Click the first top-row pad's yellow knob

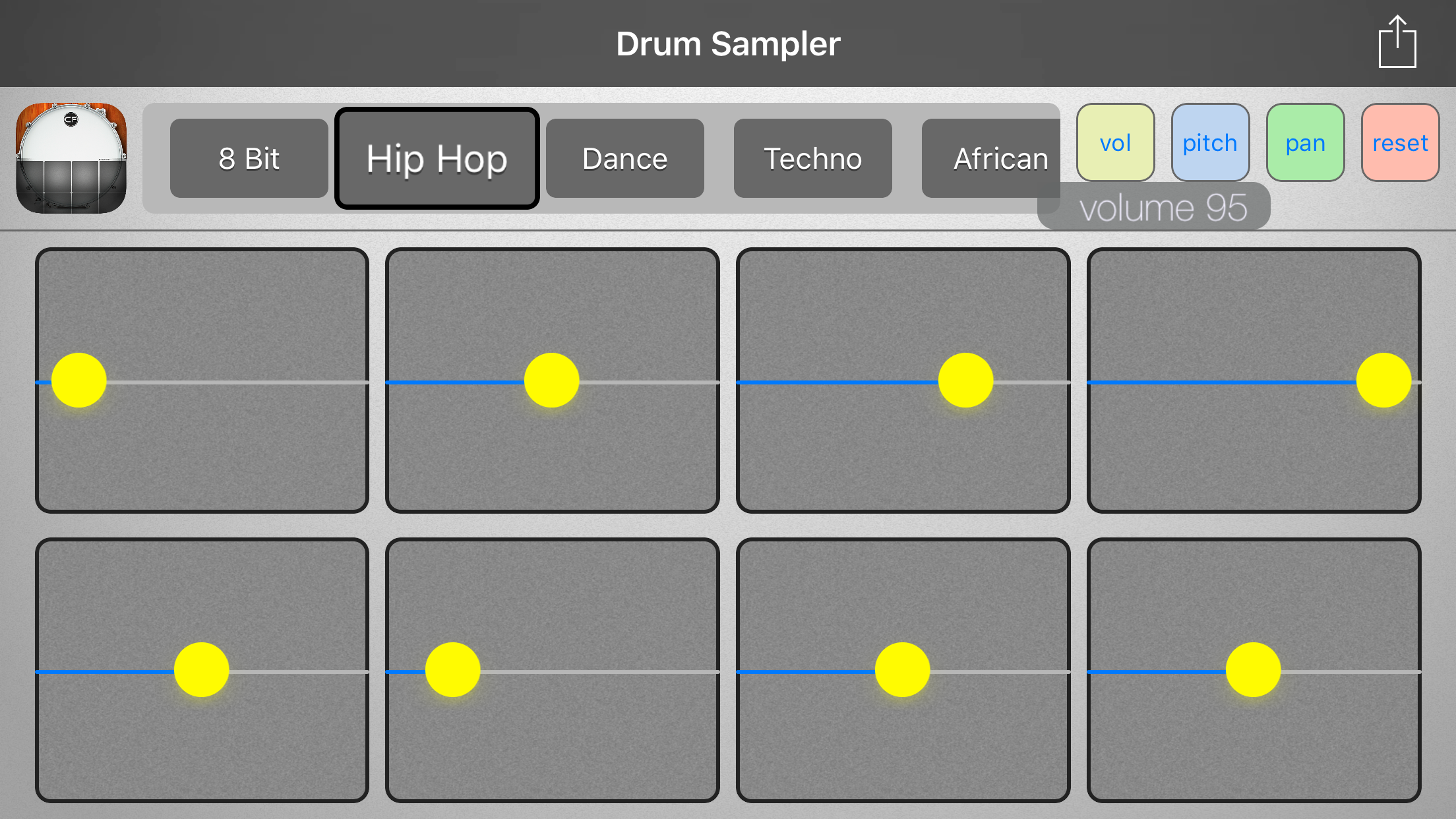point(79,380)
